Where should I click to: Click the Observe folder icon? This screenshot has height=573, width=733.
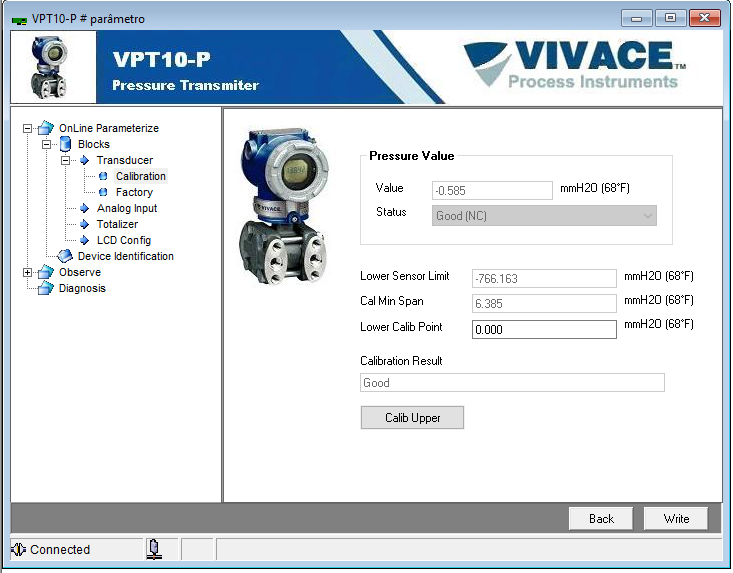coord(46,272)
